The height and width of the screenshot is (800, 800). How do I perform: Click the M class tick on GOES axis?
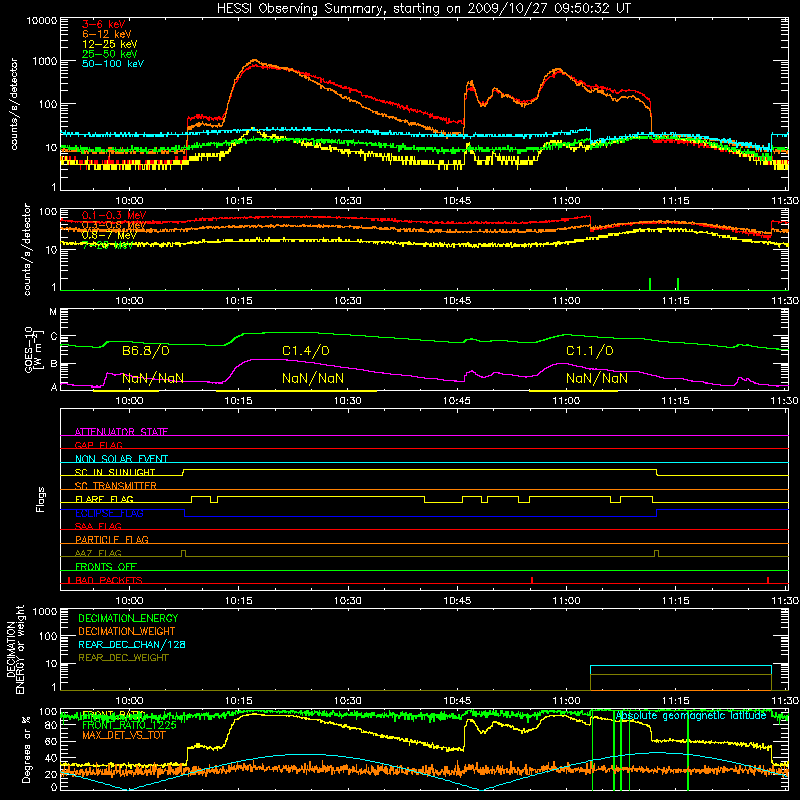[53, 312]
